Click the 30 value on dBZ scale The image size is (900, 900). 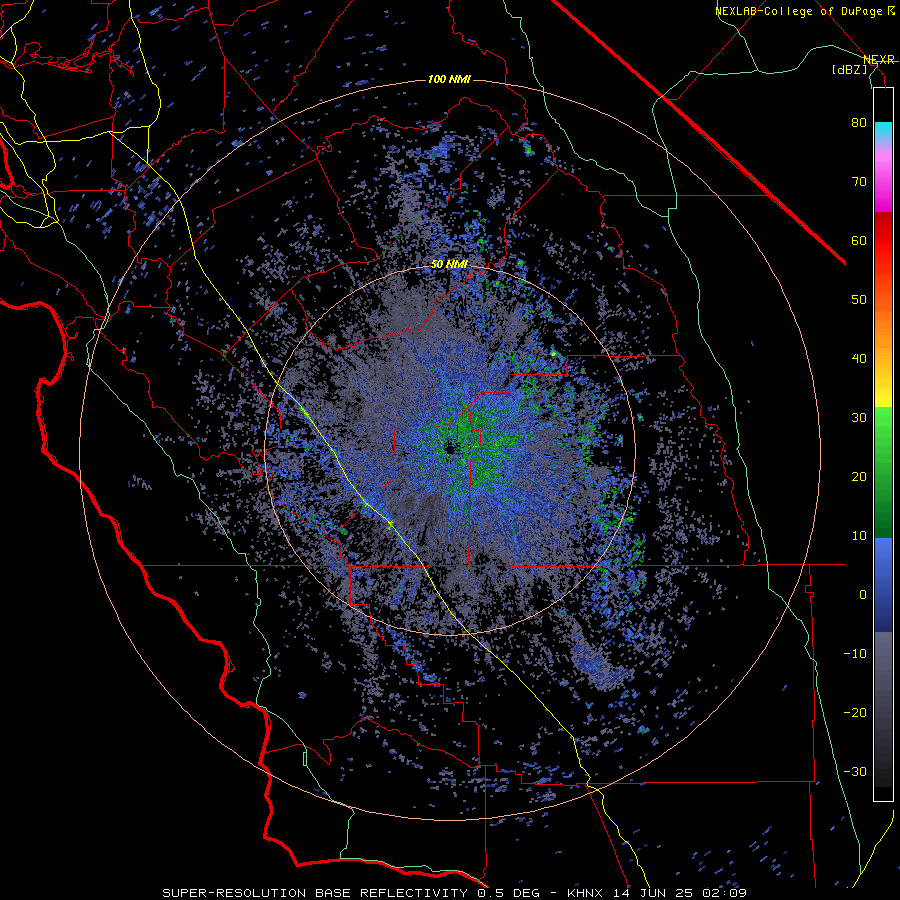(859, 418)
